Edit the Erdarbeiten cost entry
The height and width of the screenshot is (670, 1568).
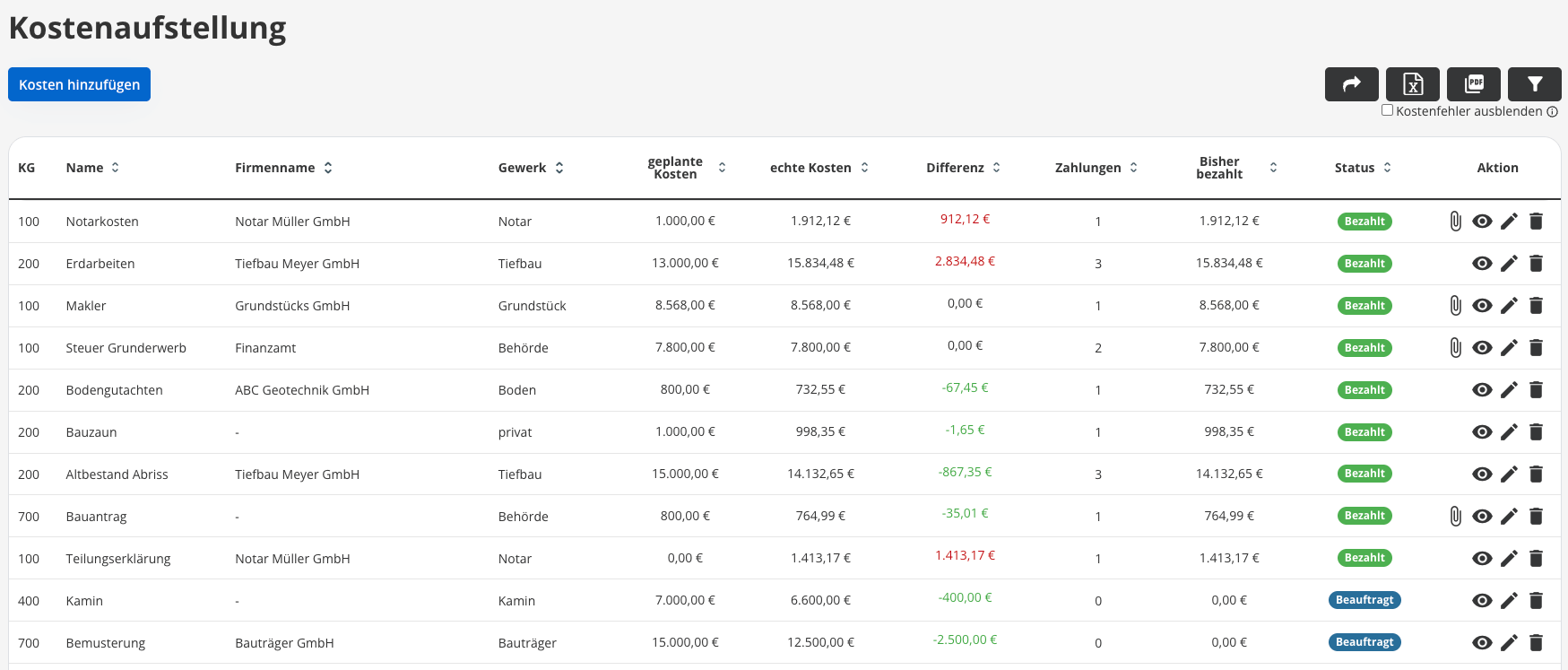tap(1509, 264)
